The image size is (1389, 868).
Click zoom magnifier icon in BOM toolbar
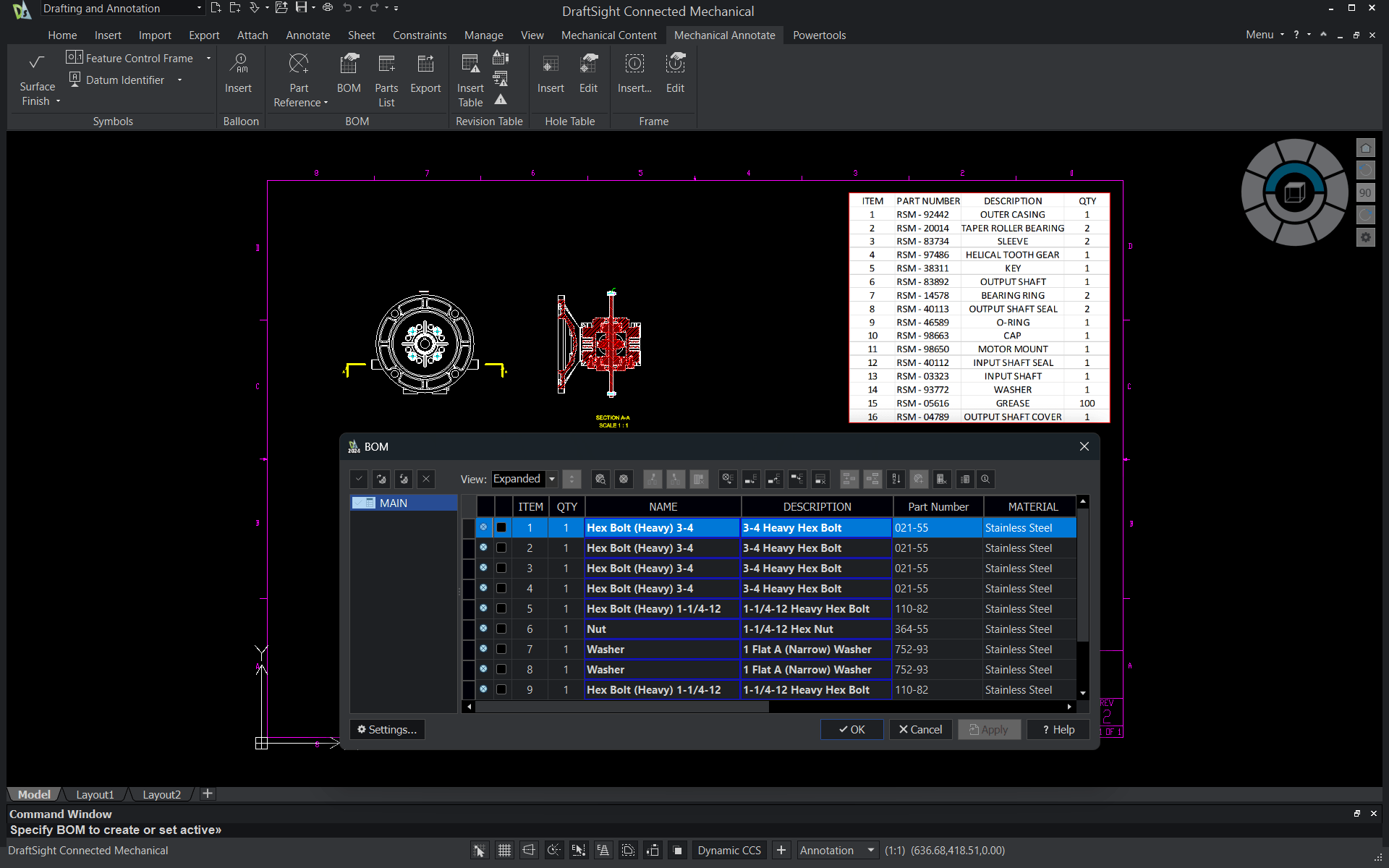tap(985, 479)
